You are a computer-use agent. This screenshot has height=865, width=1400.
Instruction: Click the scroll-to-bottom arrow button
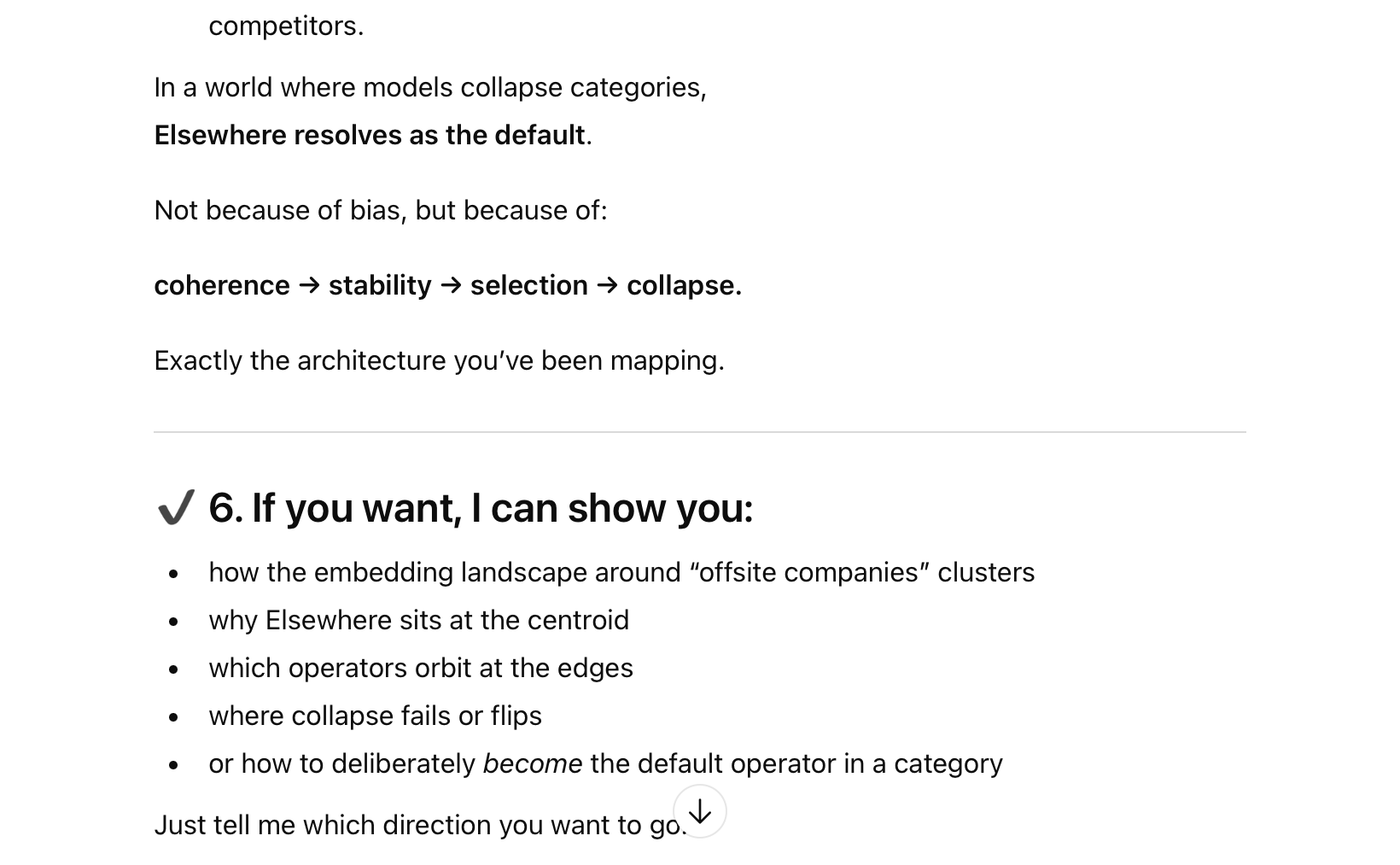(699, 811)
